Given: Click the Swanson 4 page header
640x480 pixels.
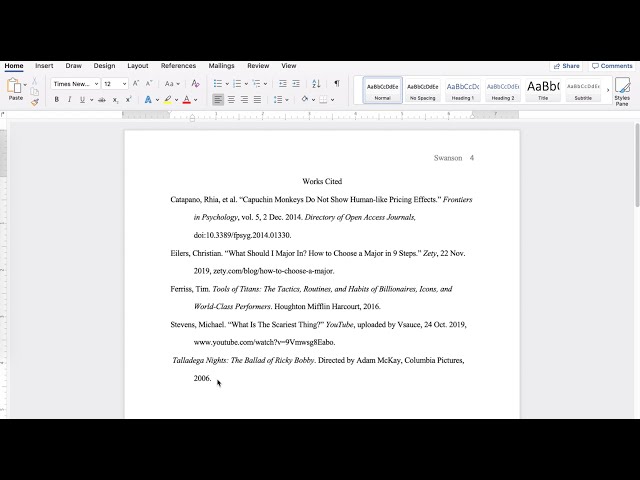Looking at the screenshot, I should tap(453, 158).
